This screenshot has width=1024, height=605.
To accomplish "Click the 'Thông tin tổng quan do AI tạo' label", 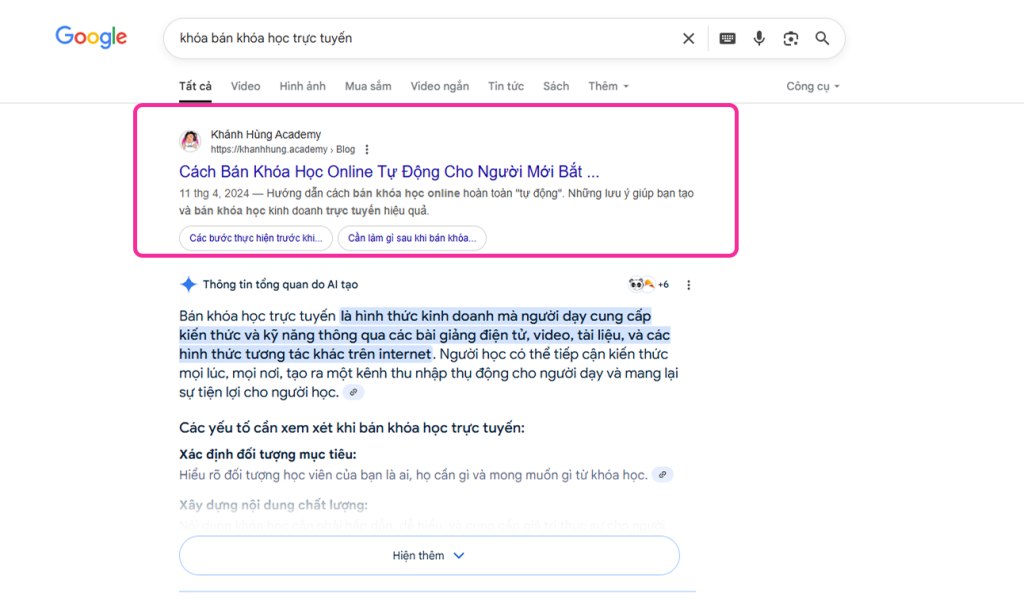I will [280, 284].
